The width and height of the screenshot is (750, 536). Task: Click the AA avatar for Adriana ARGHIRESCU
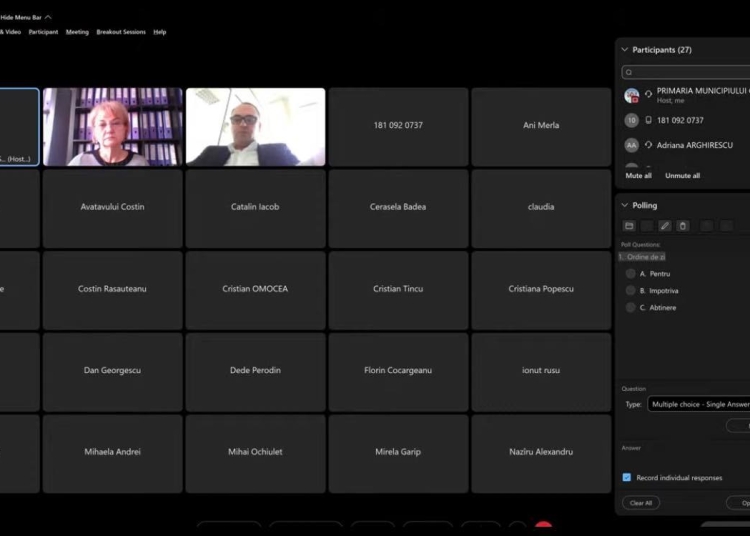(631, 145)
